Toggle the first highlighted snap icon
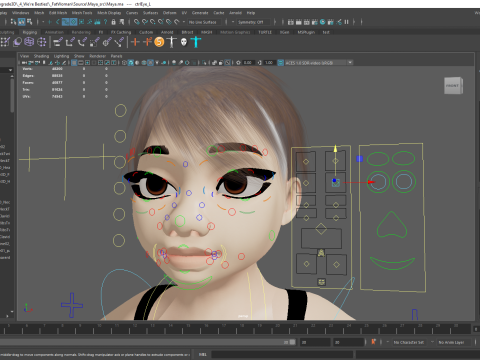The height and width of the screenshot is (360, 480). tap(66, 22)
